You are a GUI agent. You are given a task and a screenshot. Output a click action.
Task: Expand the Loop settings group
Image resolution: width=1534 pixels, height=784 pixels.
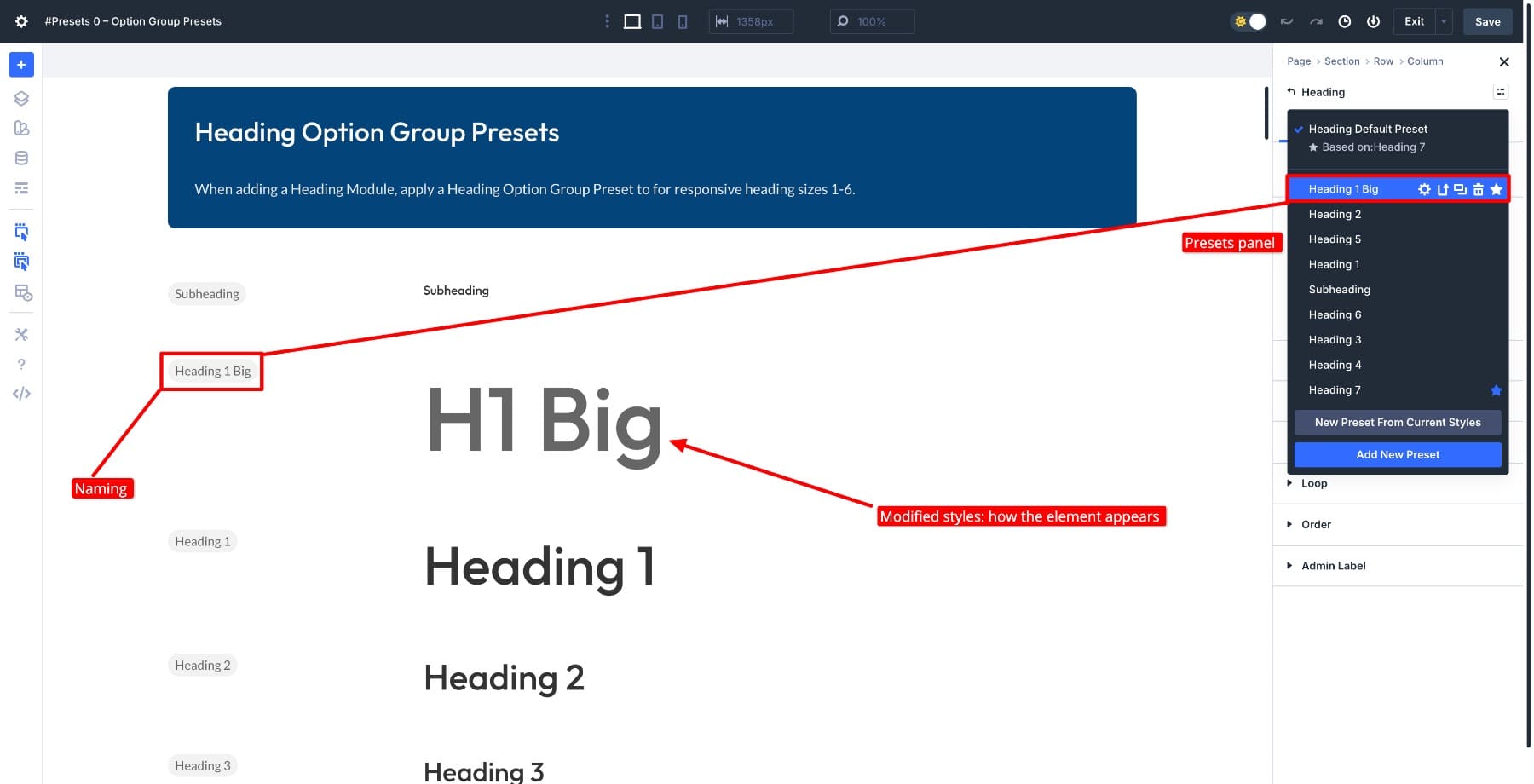coord(1313,483)
